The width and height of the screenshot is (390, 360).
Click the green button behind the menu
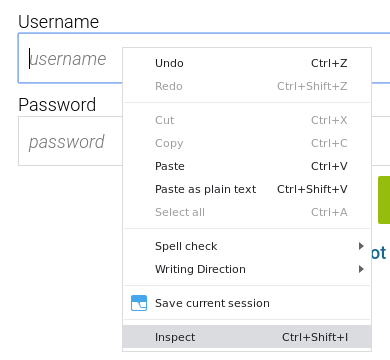click(384, 200)
